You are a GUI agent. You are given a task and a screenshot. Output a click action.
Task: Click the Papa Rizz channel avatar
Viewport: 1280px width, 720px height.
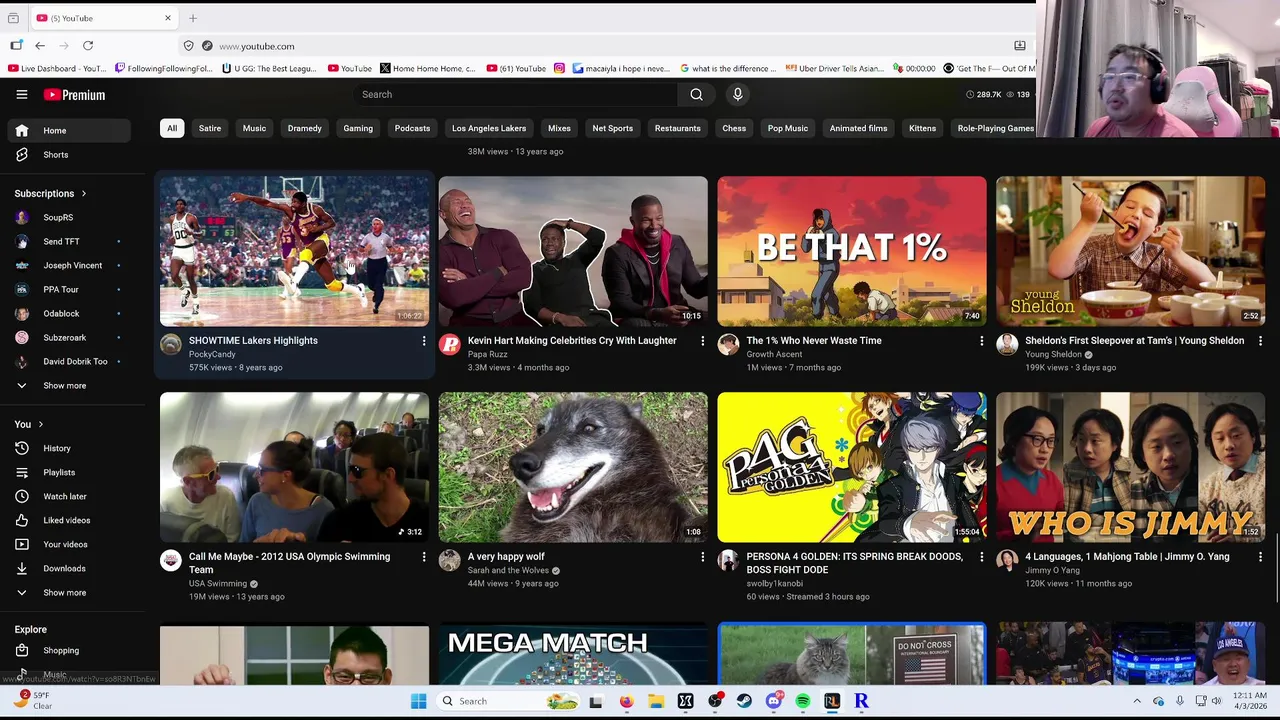pos(450,345)
